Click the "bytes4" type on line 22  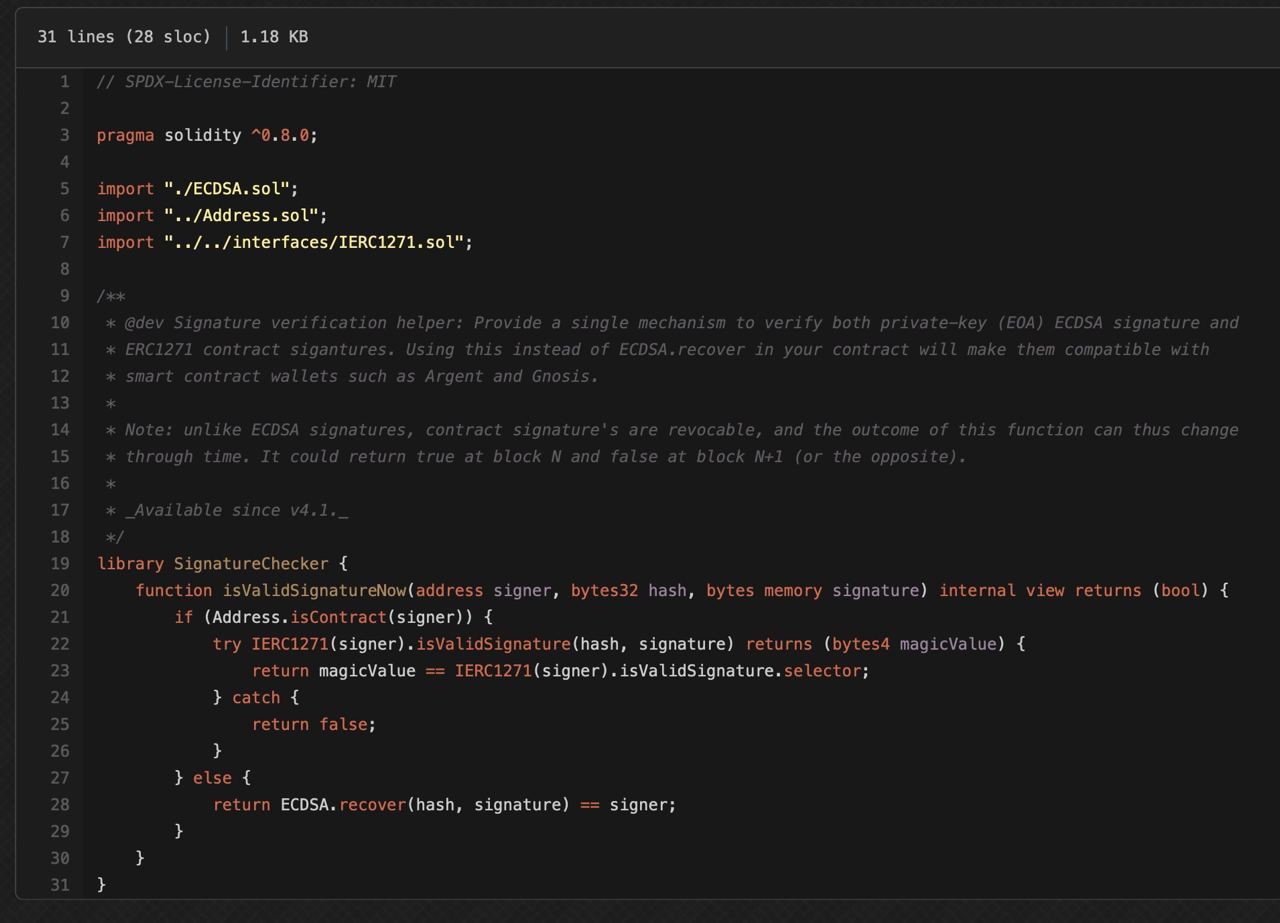861,644
